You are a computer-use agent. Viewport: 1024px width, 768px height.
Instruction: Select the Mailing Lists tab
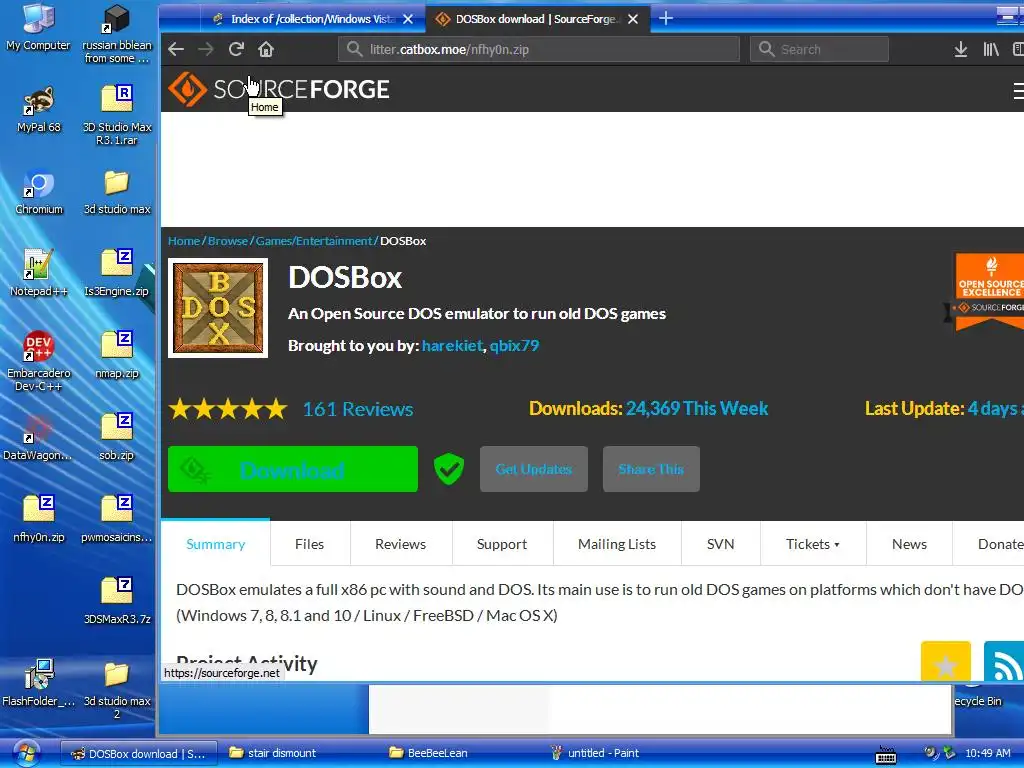tap(616, 543)
